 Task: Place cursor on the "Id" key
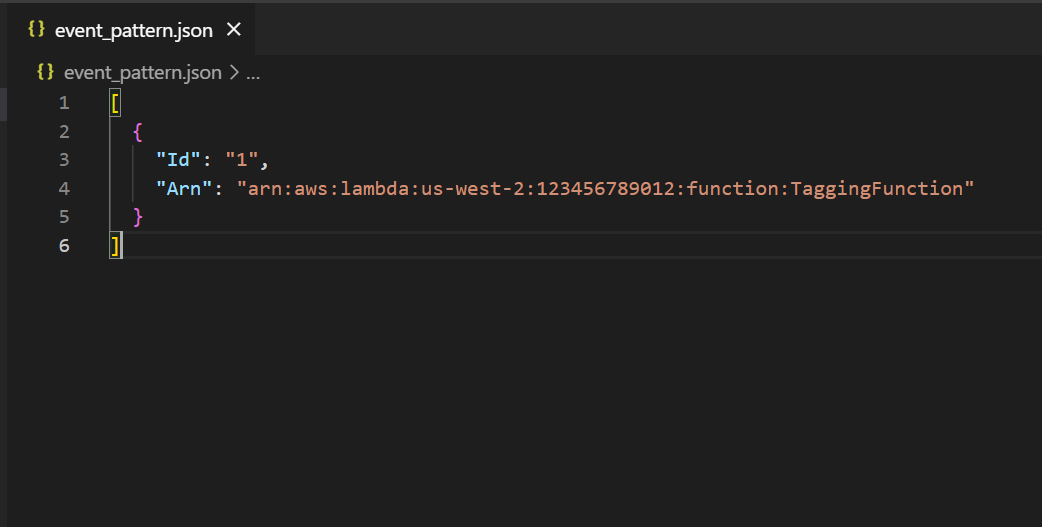coord(179,160)
